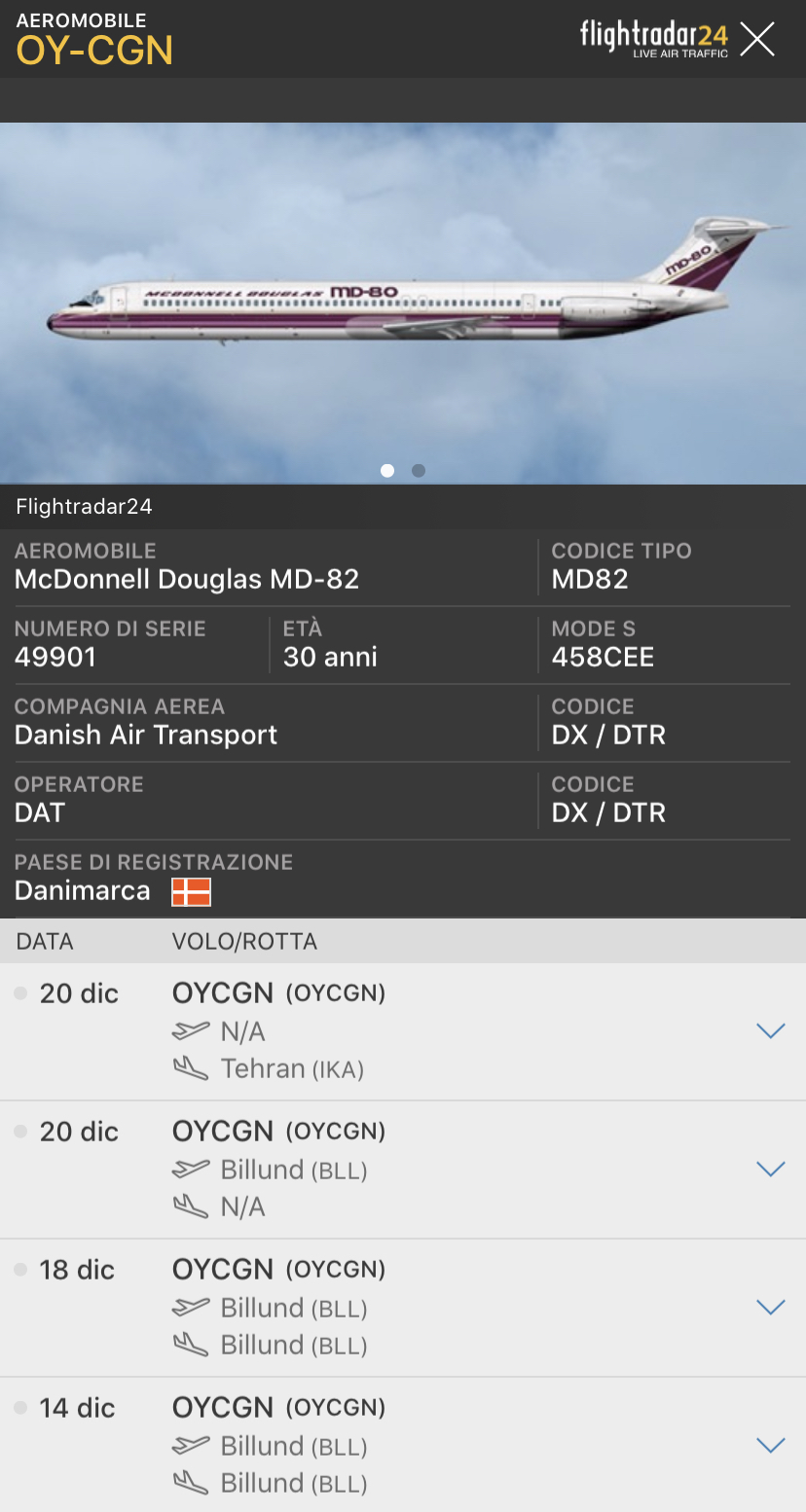Expand the 20 dic Tehran flight details
Viewport: 806px width, 1512px height.
770,1031
